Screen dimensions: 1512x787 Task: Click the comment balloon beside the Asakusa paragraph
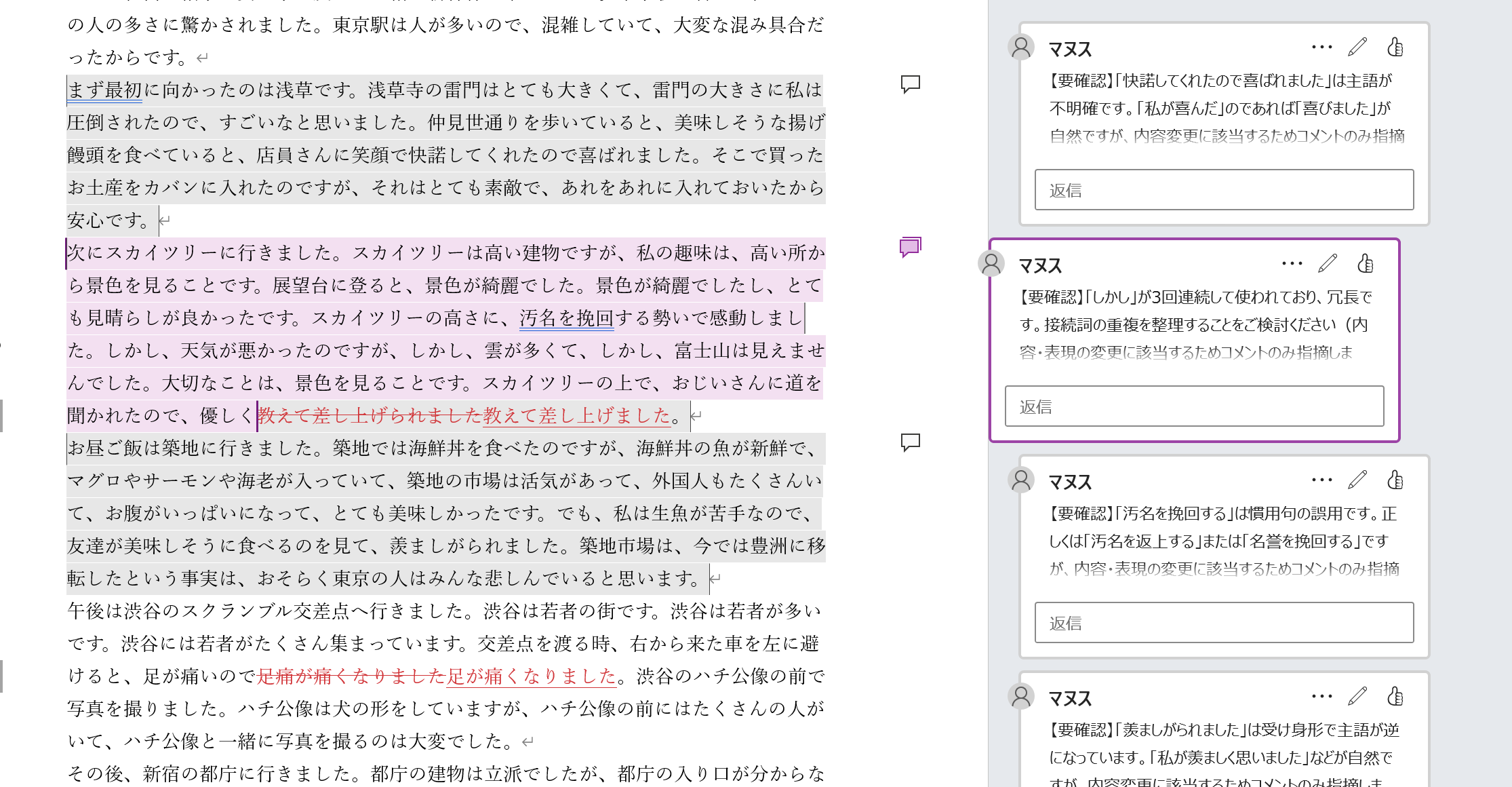[x=910, y=84]
